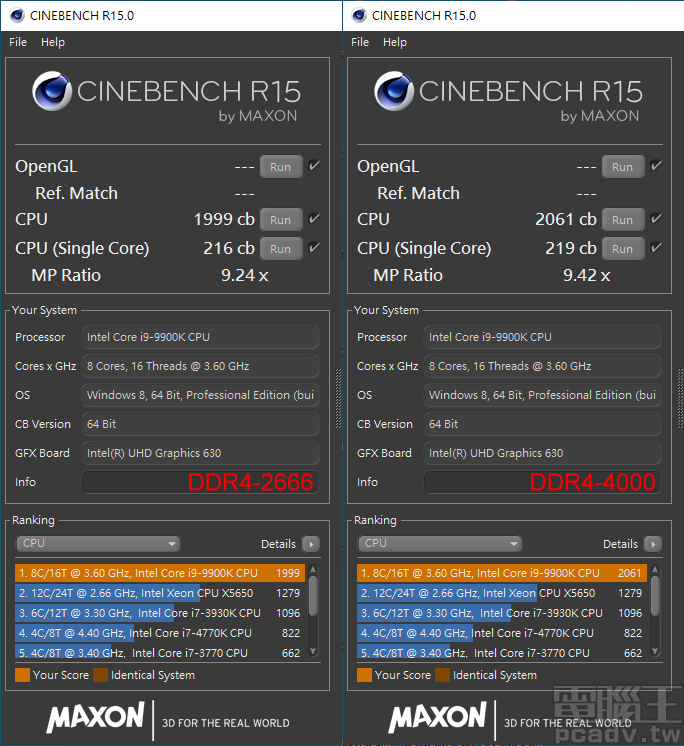Select Xeon X5650 row in left ranking
This screenshot has width=684, height=746.
pyautogui.click(x=160, y=593)
